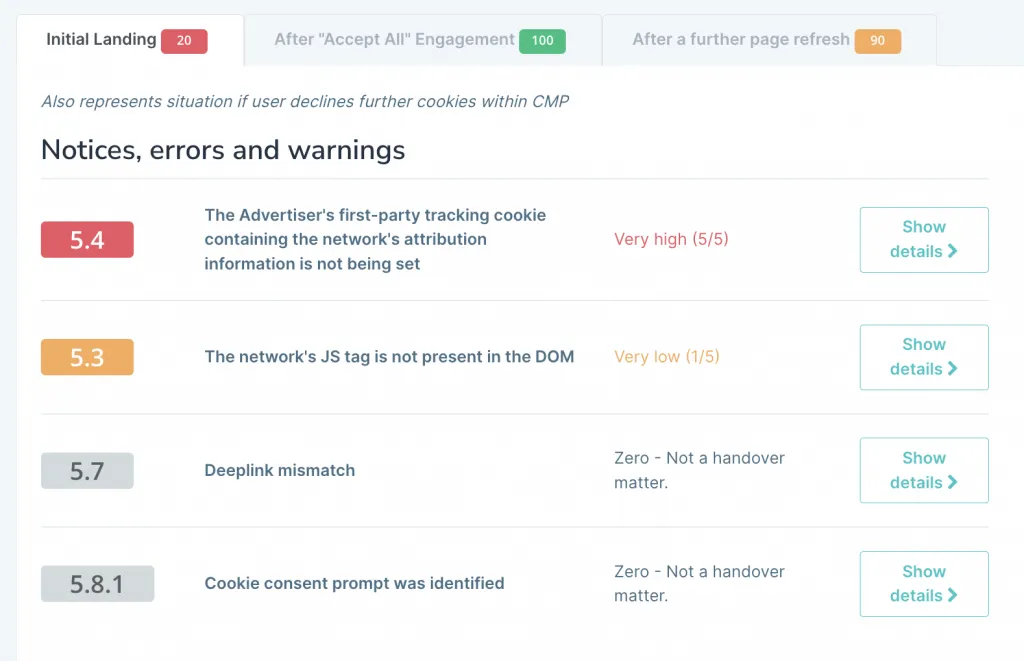Show details for error 5.4
This screenshot has width=1024, height=661.
923,239
